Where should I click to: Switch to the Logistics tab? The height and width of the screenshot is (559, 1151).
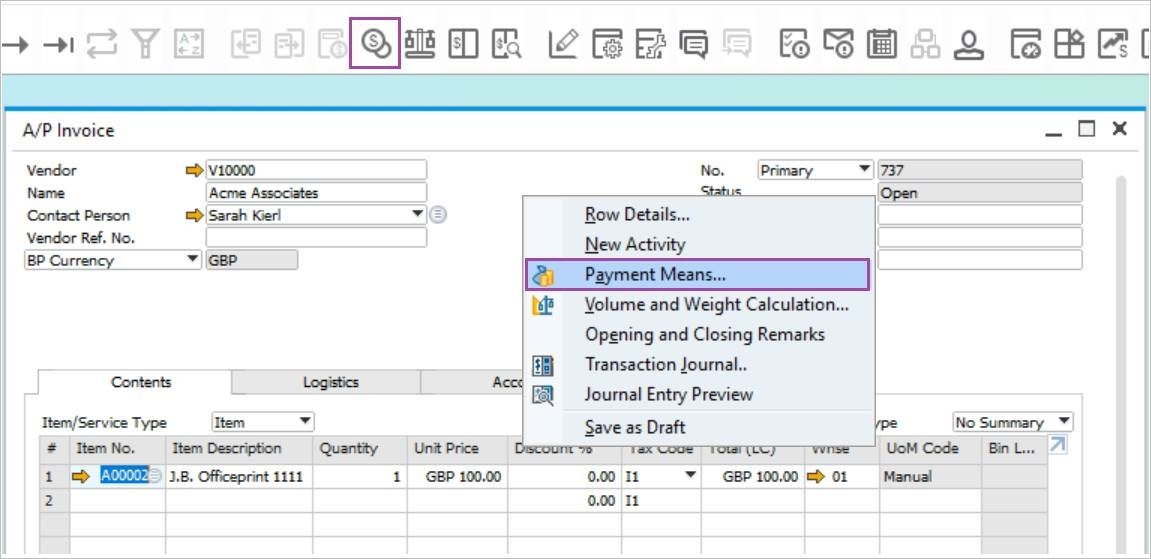pyautogui.click(x=330, y=382)
